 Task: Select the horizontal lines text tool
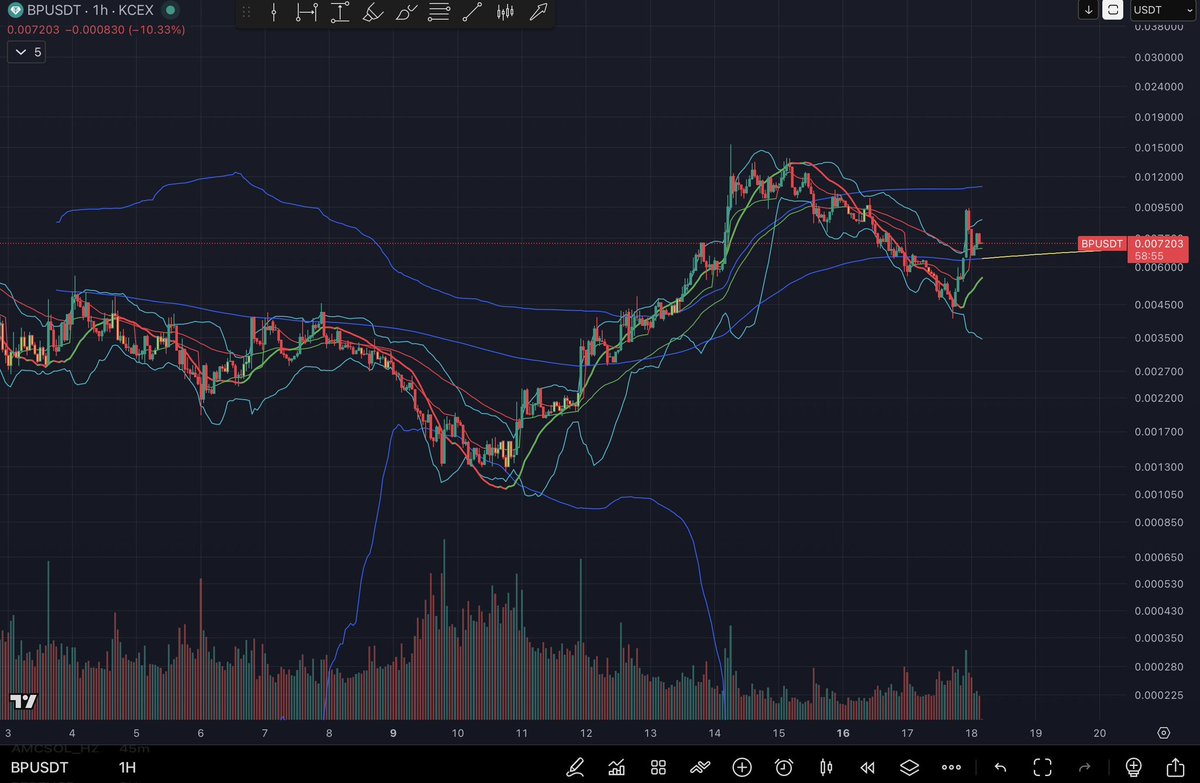(x=439, y=13)
